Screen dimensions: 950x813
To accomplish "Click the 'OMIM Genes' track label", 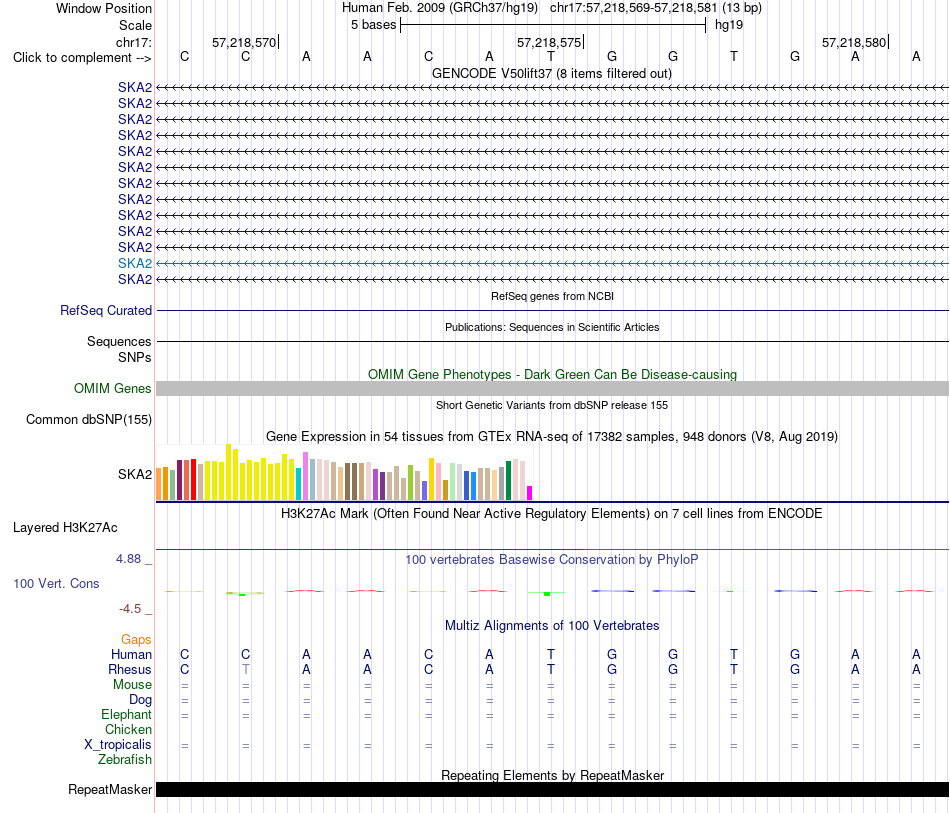I will 112,388.
